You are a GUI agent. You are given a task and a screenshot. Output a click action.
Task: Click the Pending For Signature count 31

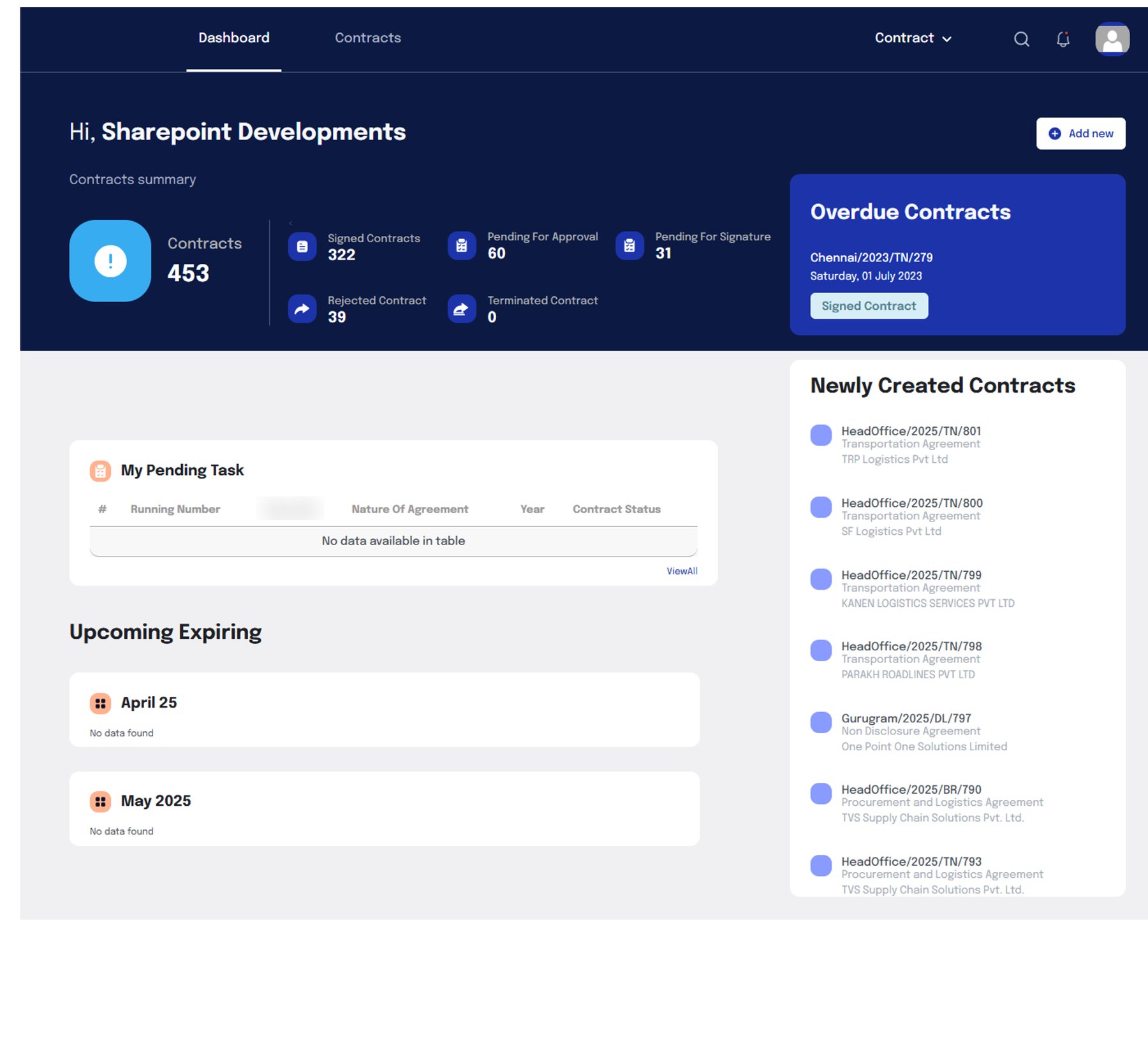pos(663,254)
